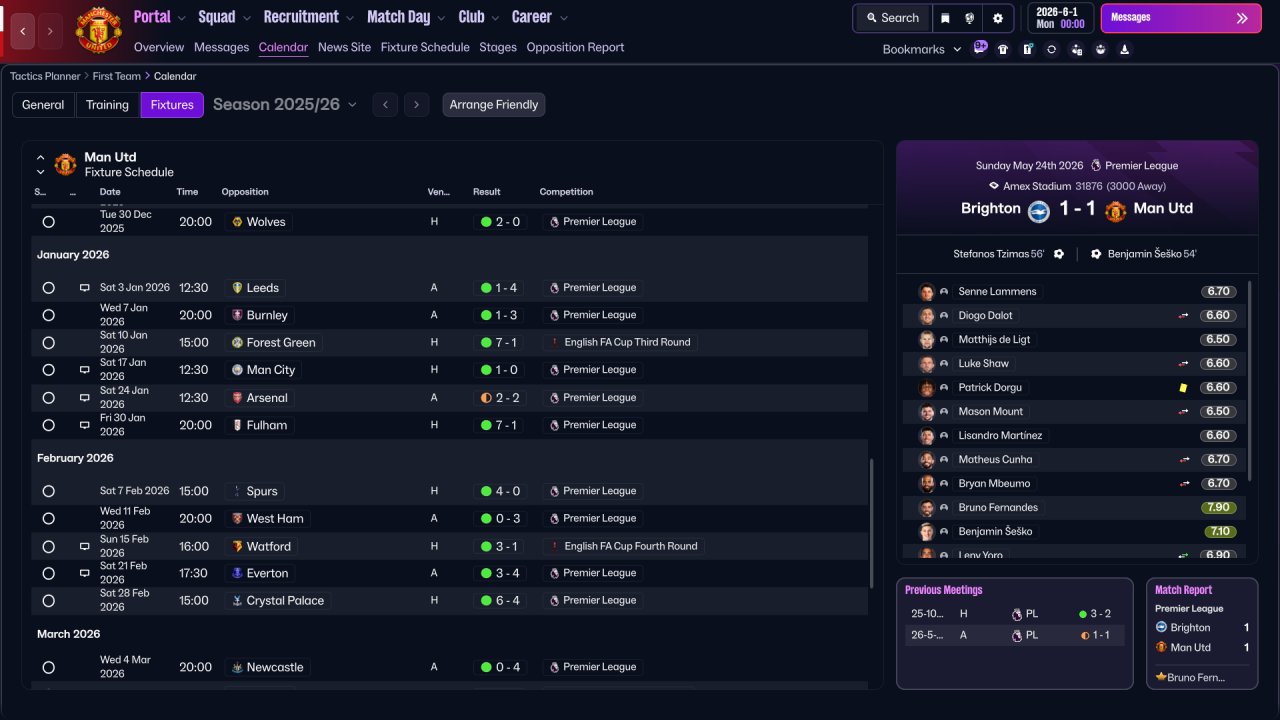
Task: Collapse the Man Utd Fixture Schedule panel
Action: click(41, 158)
